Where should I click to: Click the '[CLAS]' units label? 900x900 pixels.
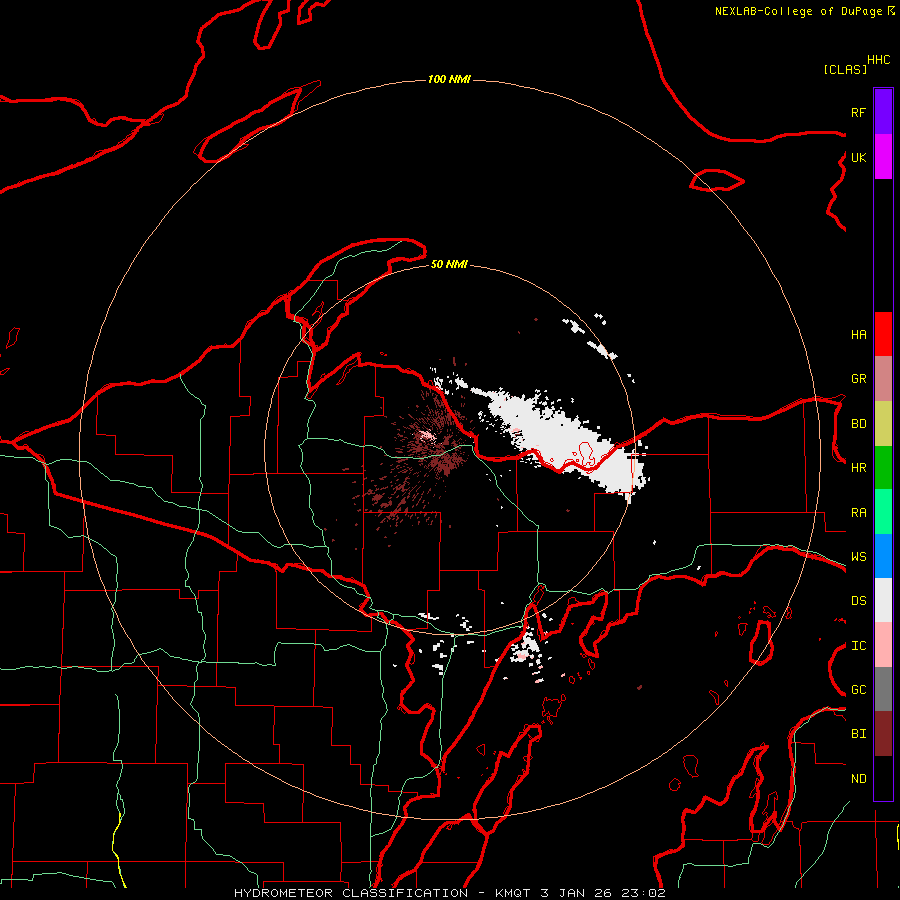(845, 69)
